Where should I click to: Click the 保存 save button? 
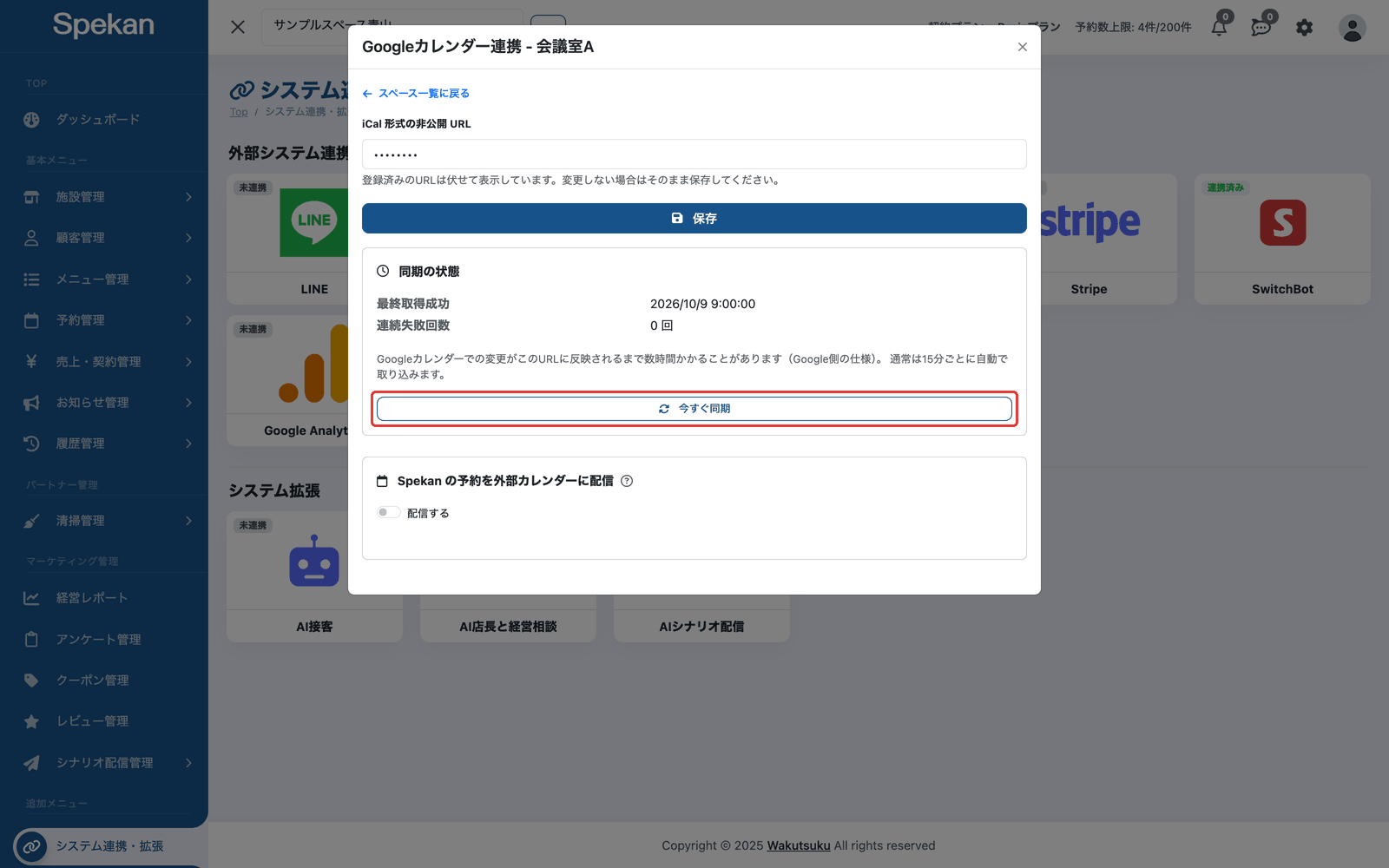(x=694, y=218)
